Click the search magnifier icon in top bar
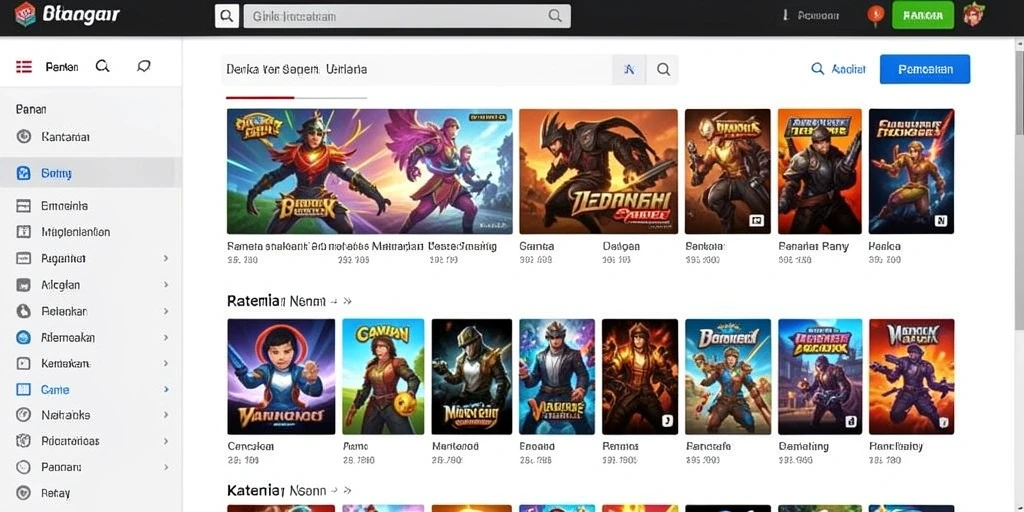Screen dimensions: 1024x512 click(x=227, y=16)
